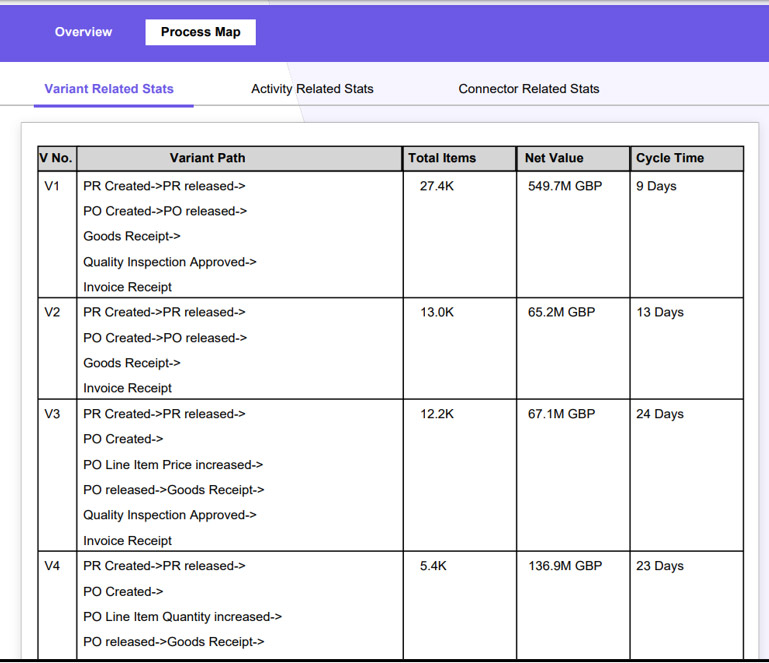Click PO Line Item Price increased step
769x663 pixels.
(x=173, y=464)
